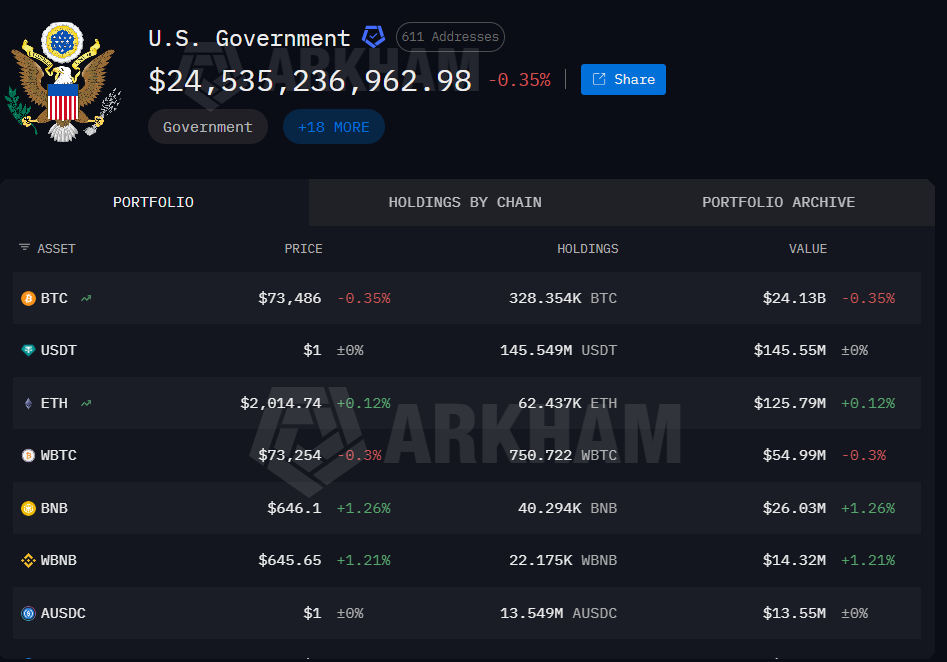
Task: Open the WBTC asset name
Action: (59, 455)
